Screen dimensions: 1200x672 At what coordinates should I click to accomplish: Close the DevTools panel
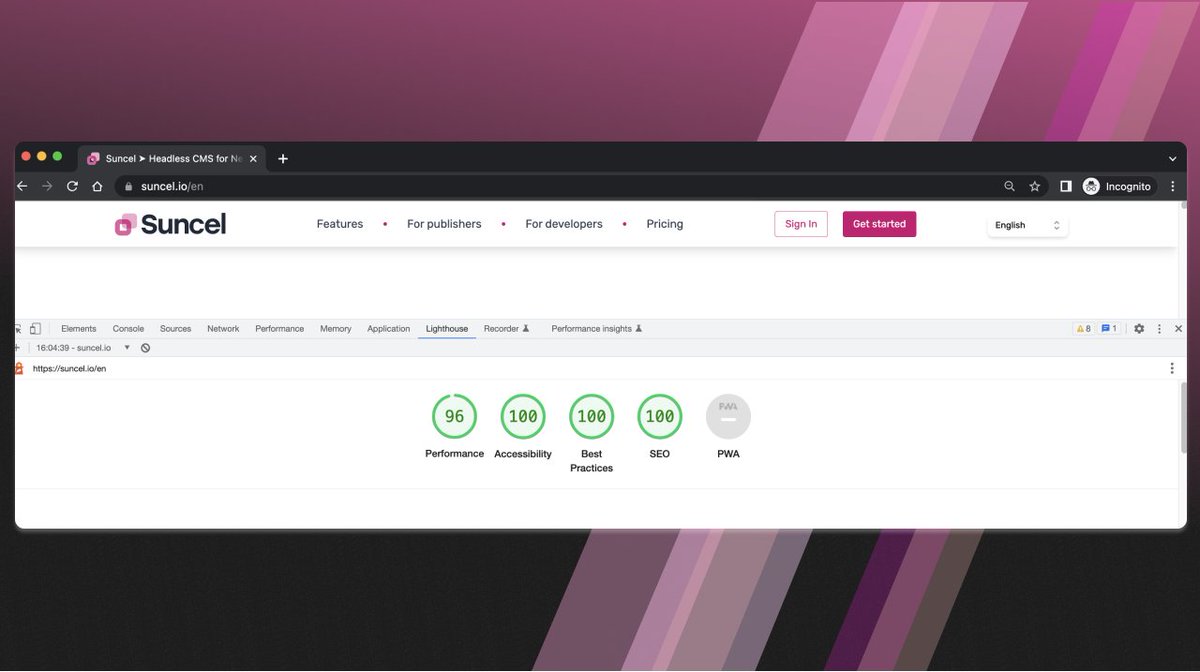pos(1178,328)
